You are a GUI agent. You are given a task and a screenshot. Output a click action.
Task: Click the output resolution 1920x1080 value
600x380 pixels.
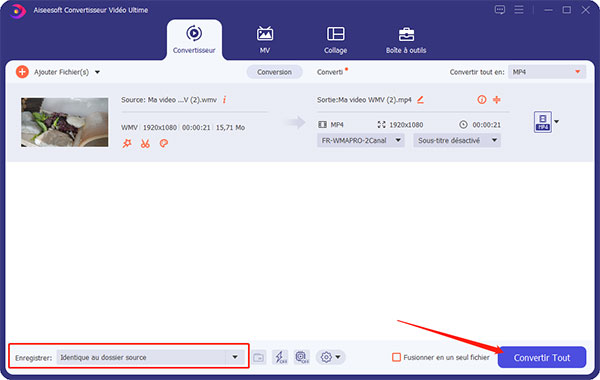[406, 125]
